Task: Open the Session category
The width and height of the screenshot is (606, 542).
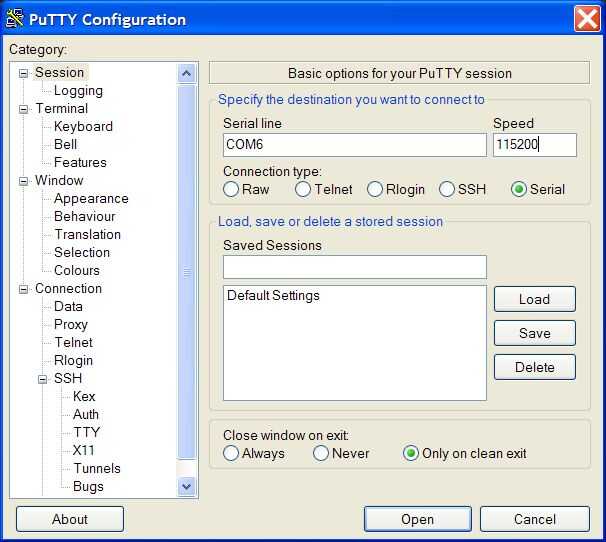Action: point(60,72)
